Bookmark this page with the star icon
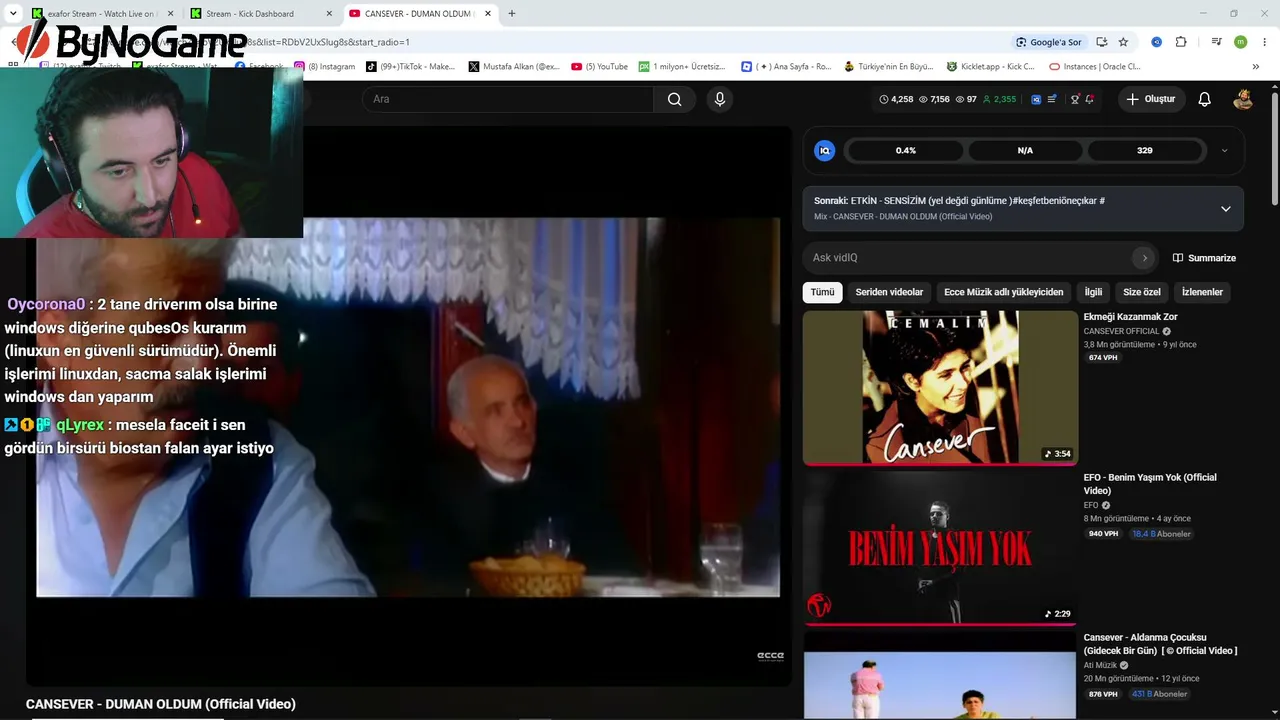 (1123, 42)
